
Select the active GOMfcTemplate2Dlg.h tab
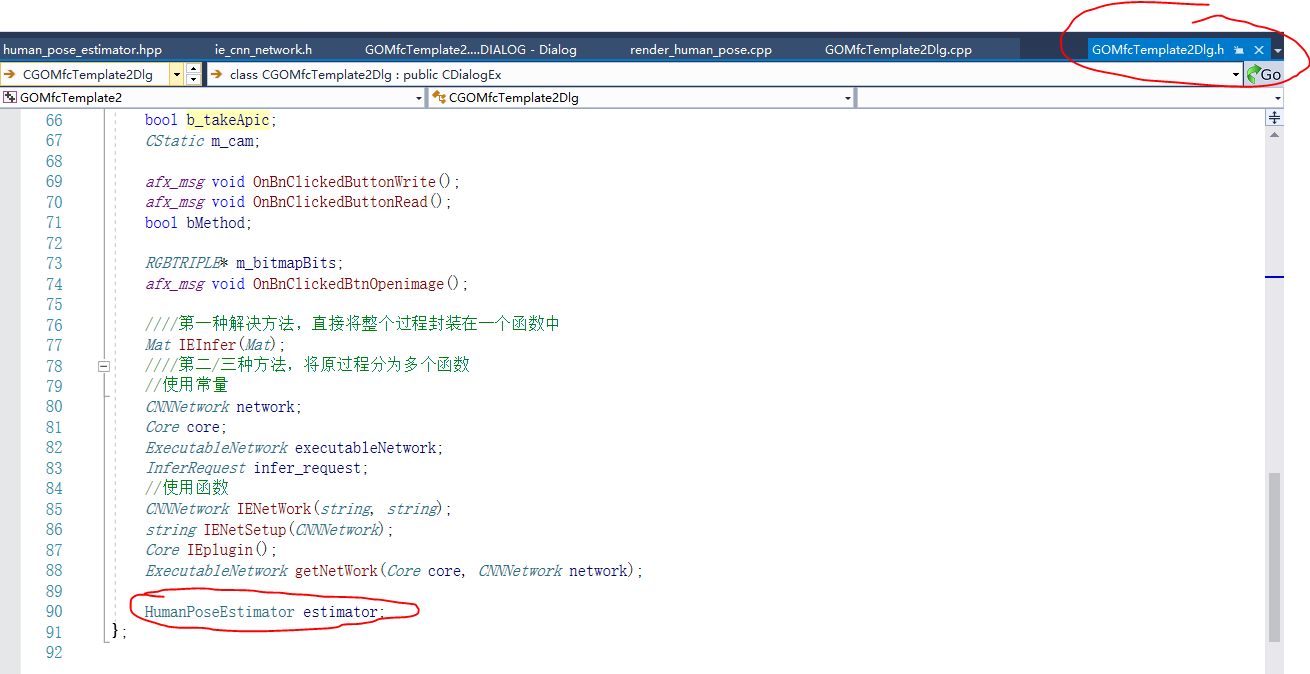pos(1157,49)
